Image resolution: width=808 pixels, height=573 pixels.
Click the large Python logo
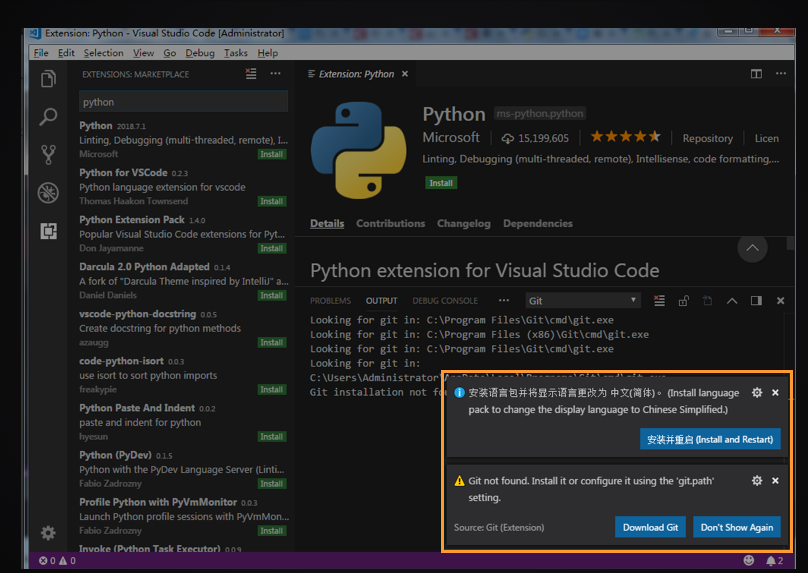point(359,150)
